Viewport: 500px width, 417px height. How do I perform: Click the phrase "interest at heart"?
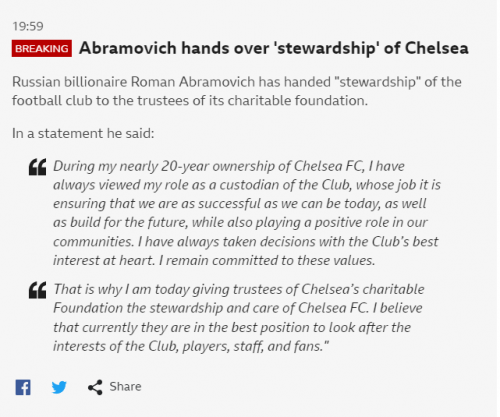pyautogui.click(x=104, y=260)
